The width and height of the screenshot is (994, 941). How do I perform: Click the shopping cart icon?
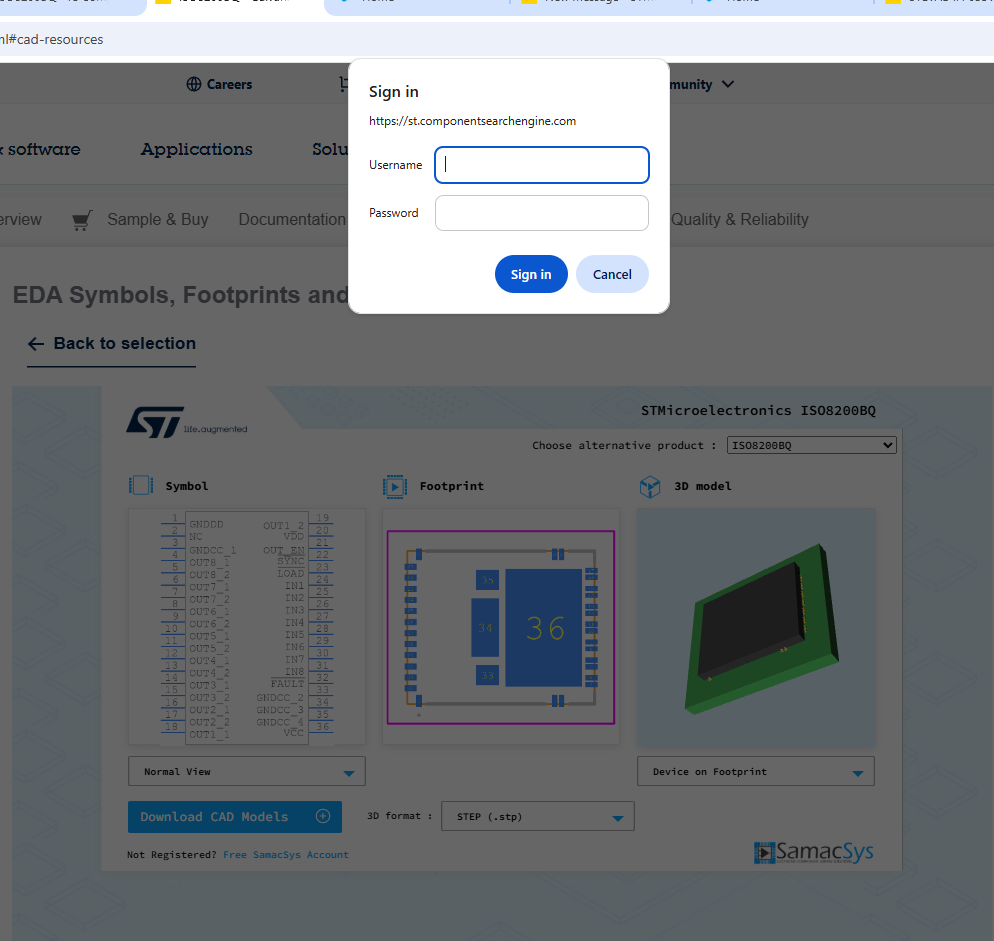click(82, 220)
